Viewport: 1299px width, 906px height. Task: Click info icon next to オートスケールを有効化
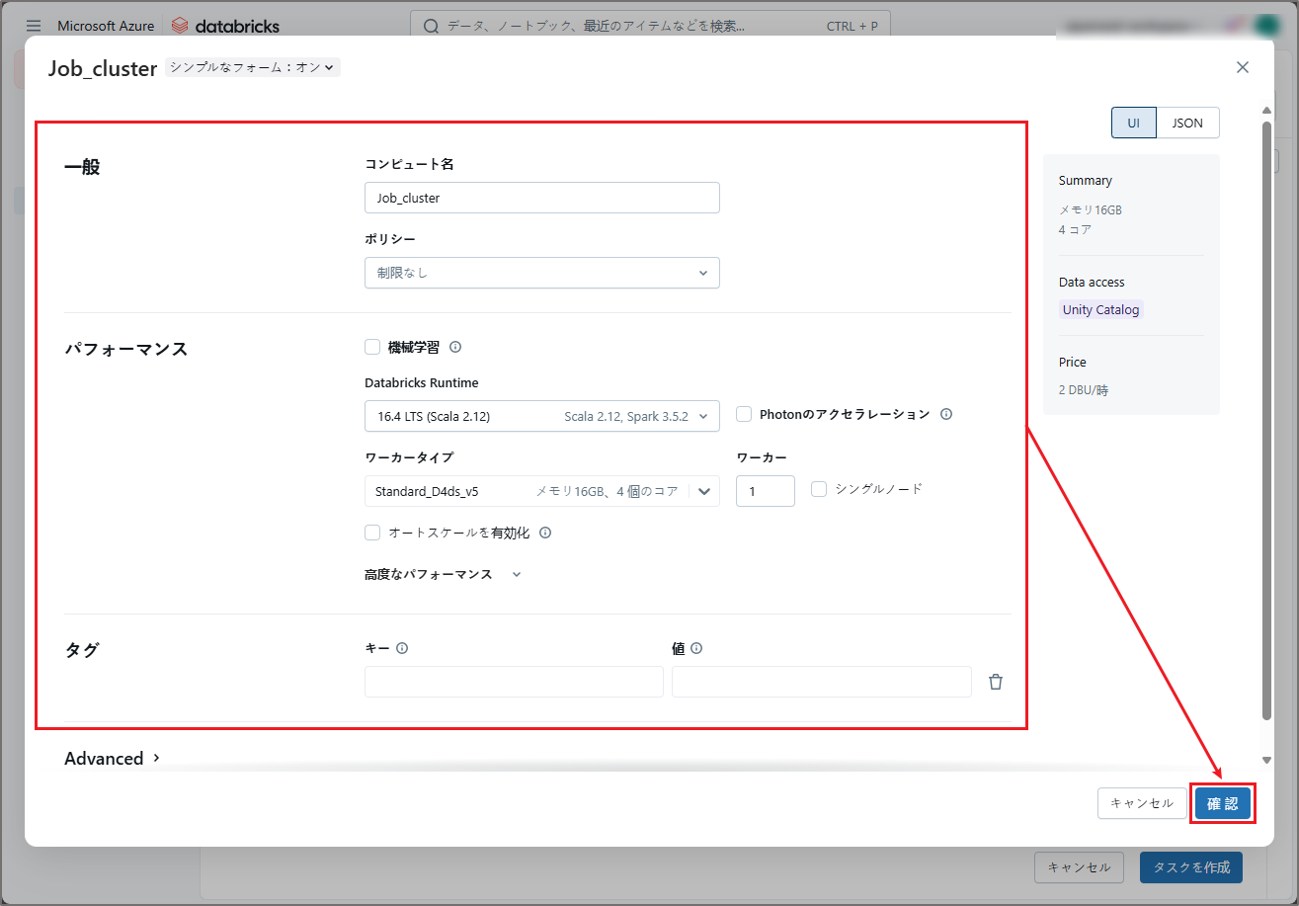(x=545, y=533)
